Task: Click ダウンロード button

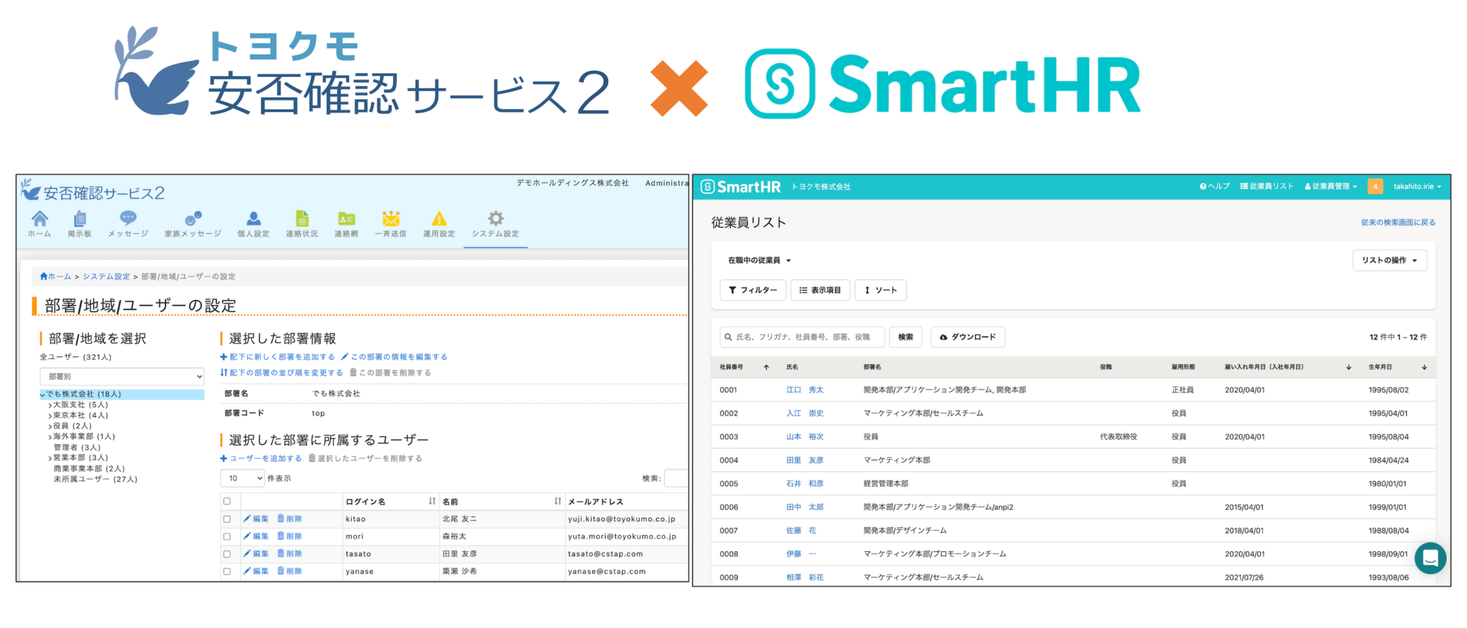Action: tap(967, 337)
